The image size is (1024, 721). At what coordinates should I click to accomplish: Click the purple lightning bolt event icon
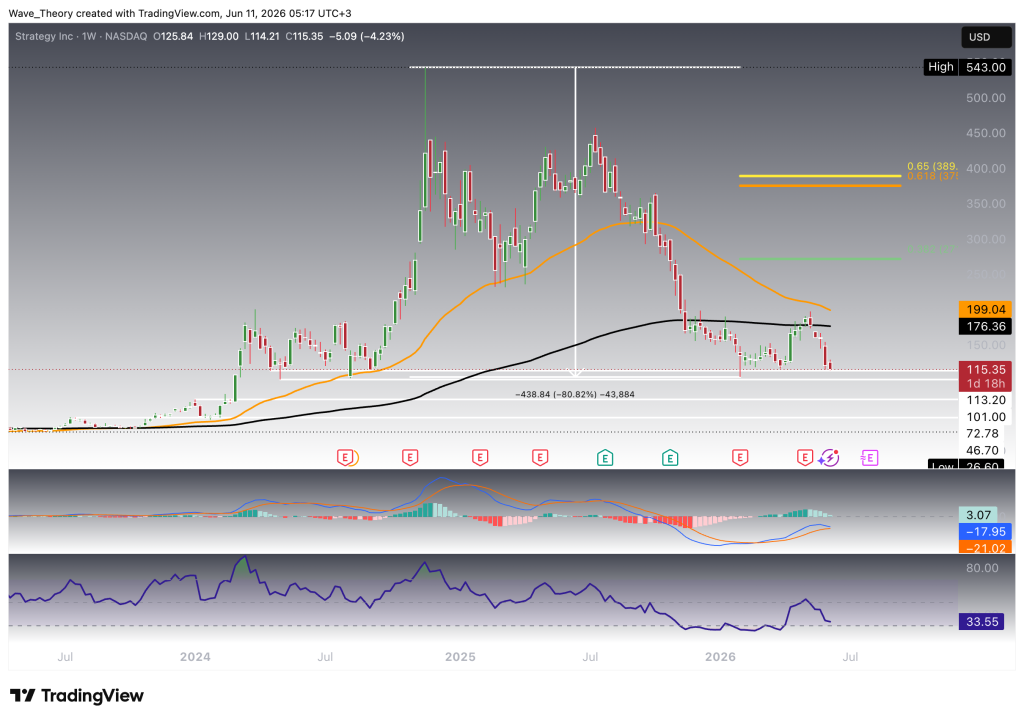829,458
